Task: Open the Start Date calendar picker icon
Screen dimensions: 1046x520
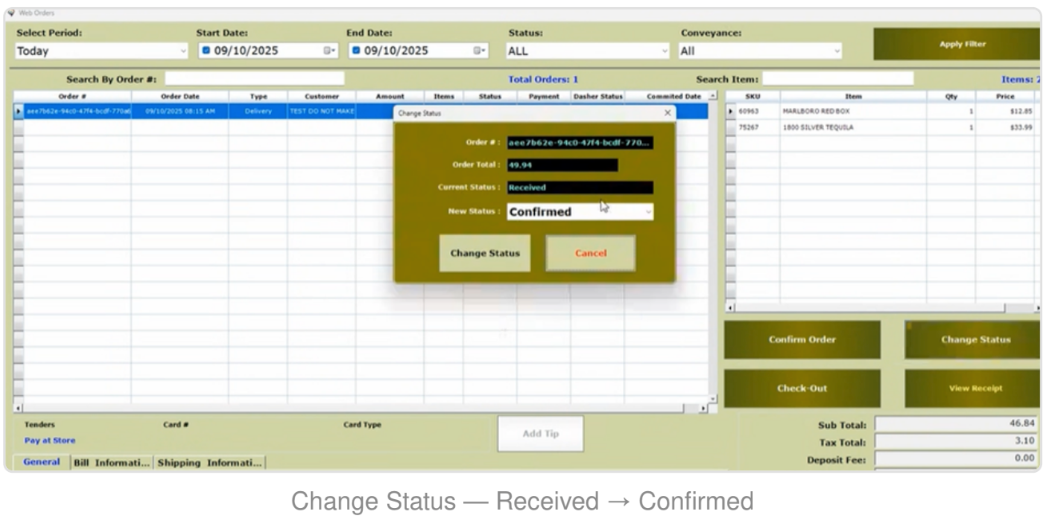Action: click(329, 51)
